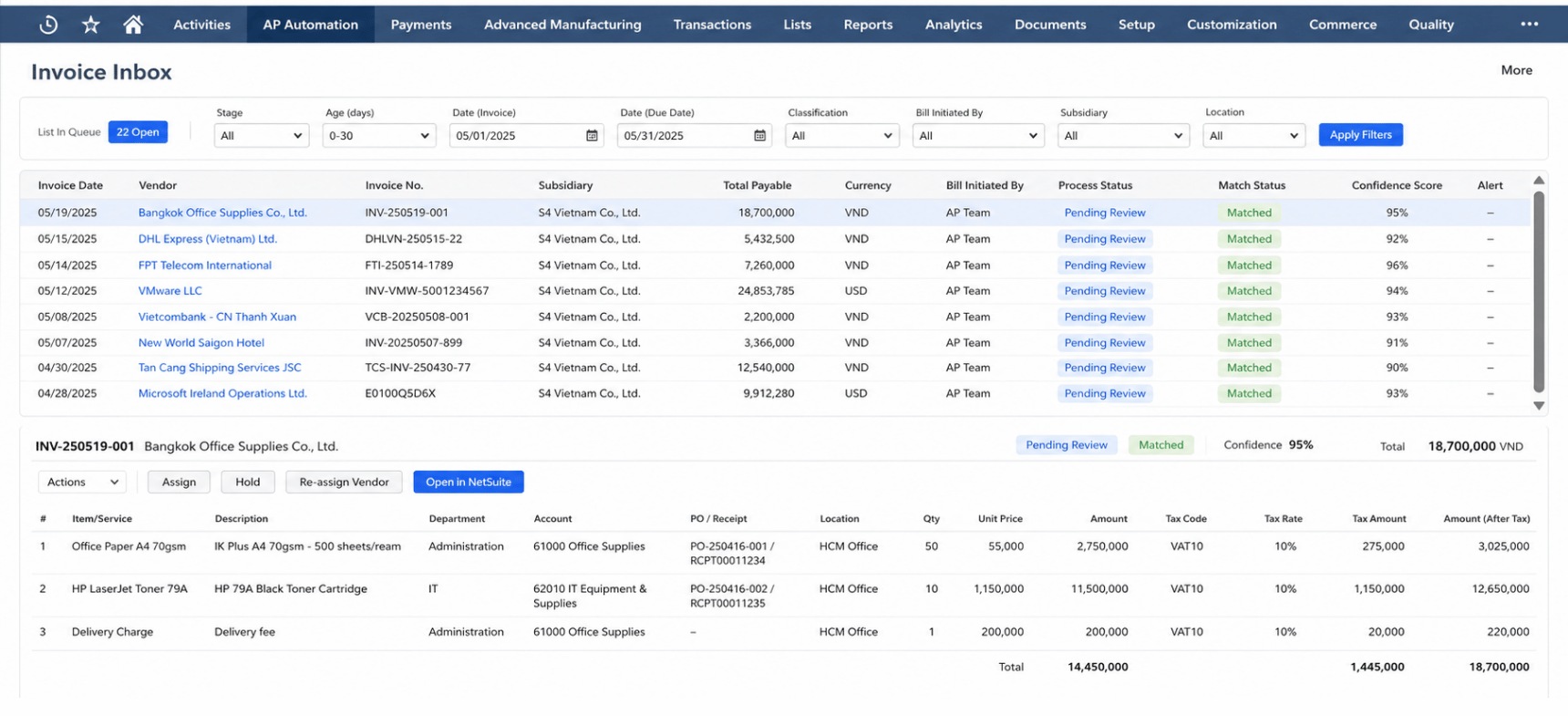Click total payable 24,853,785
The height and width of the screenshot is (716, 1568).
tap(766, 291)
